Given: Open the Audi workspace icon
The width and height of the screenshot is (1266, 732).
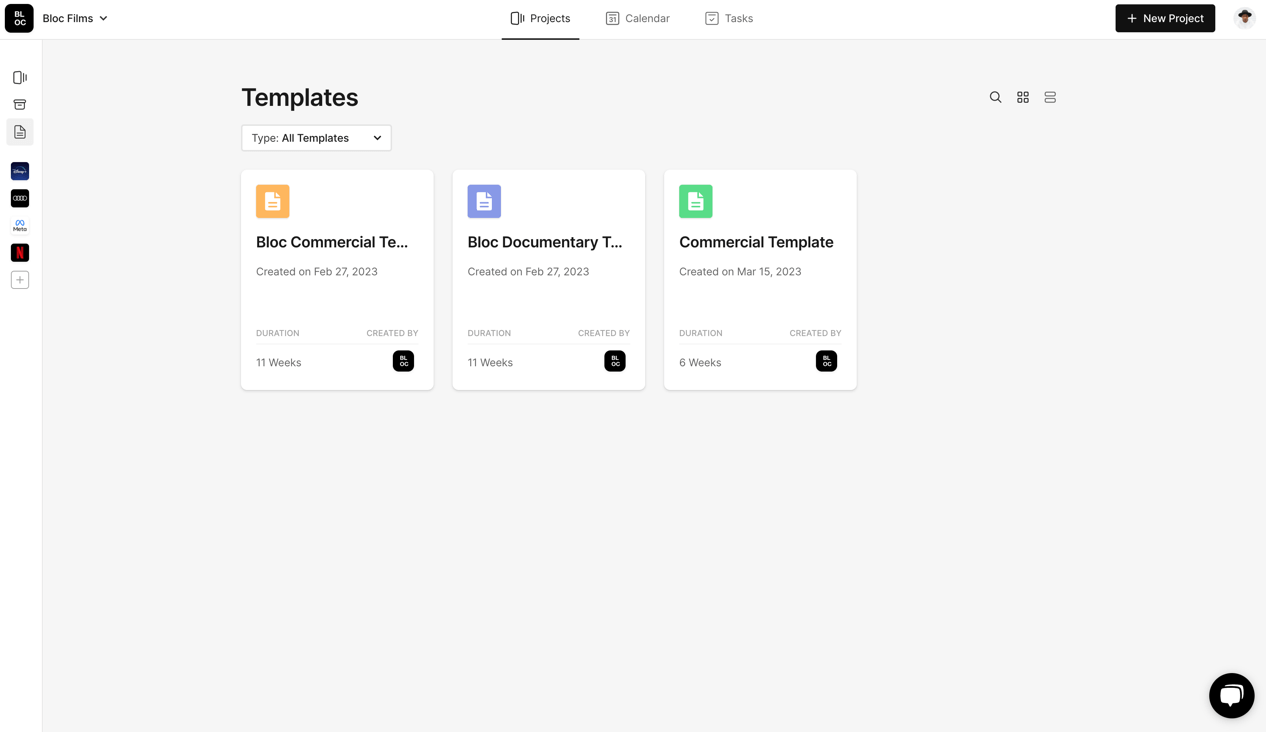Looking at the screenshot, I should click(20, 198).
